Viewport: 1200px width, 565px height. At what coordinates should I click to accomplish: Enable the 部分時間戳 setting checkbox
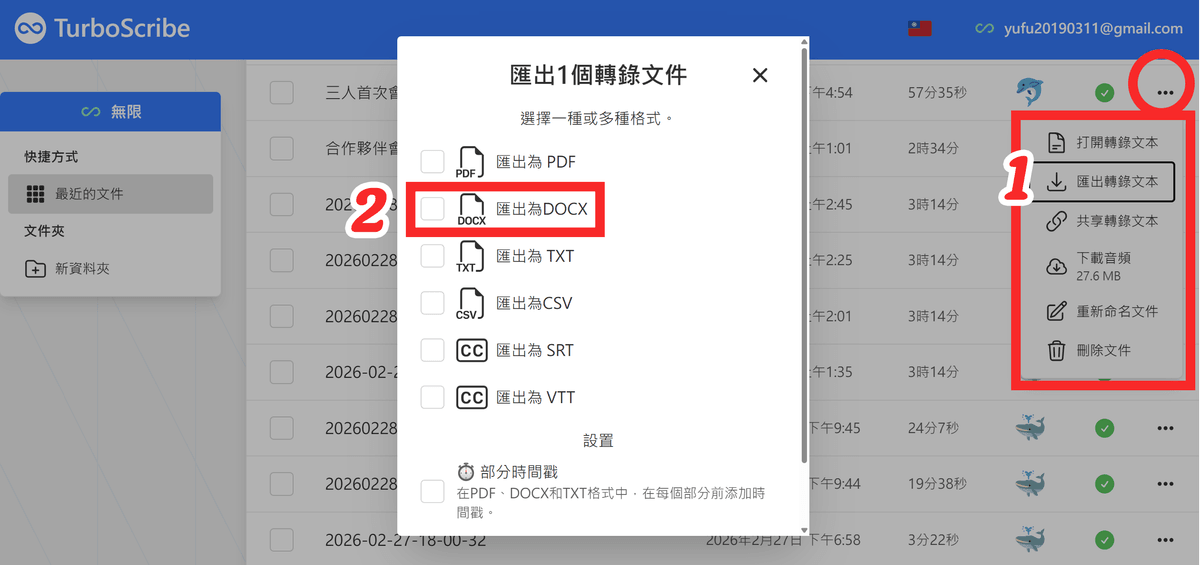(432, 491)
